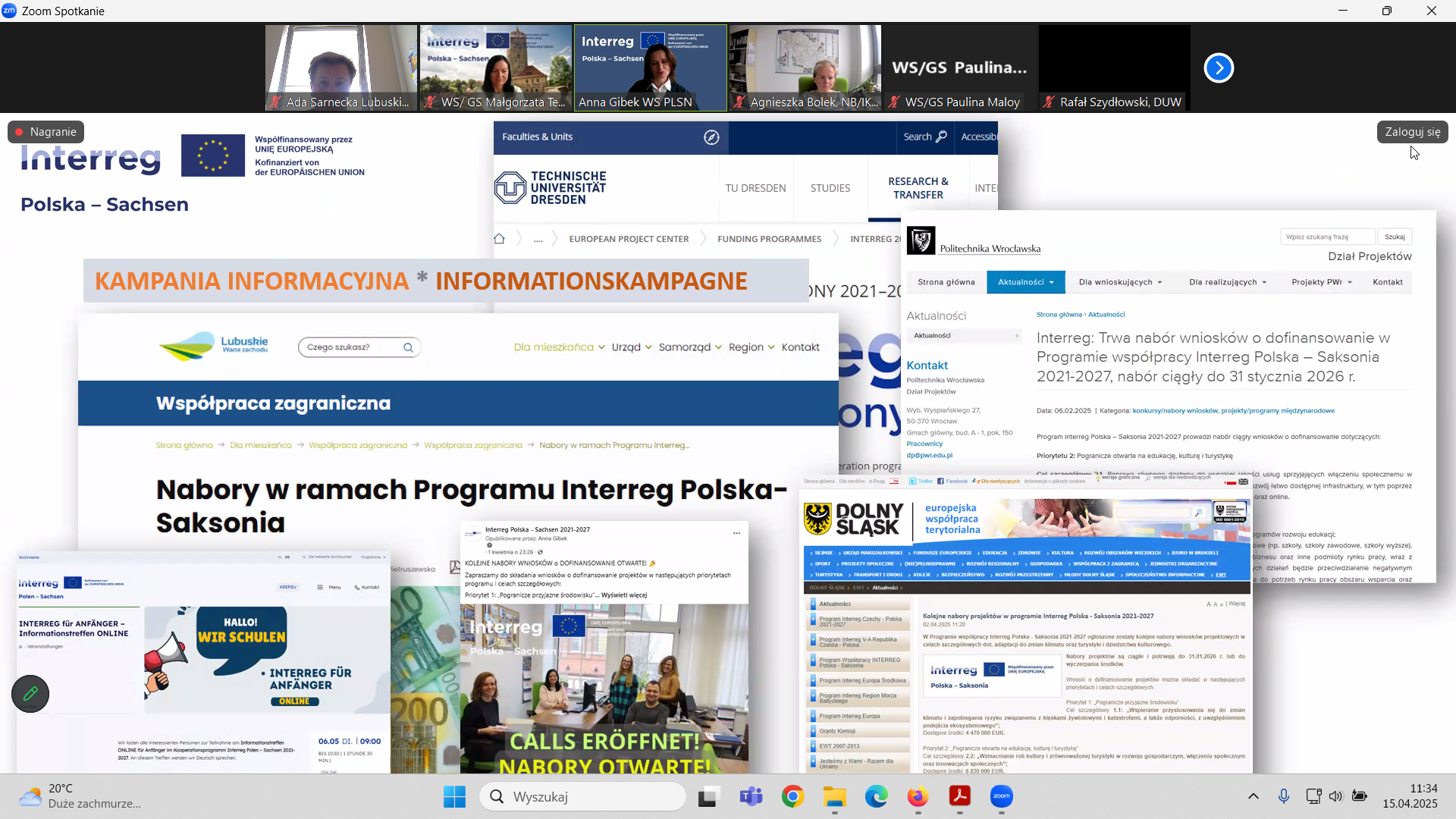Viewport: 1456px width, 819px height.
Task: Click the Zaloguj się button
Action: tap(1412, 132)
